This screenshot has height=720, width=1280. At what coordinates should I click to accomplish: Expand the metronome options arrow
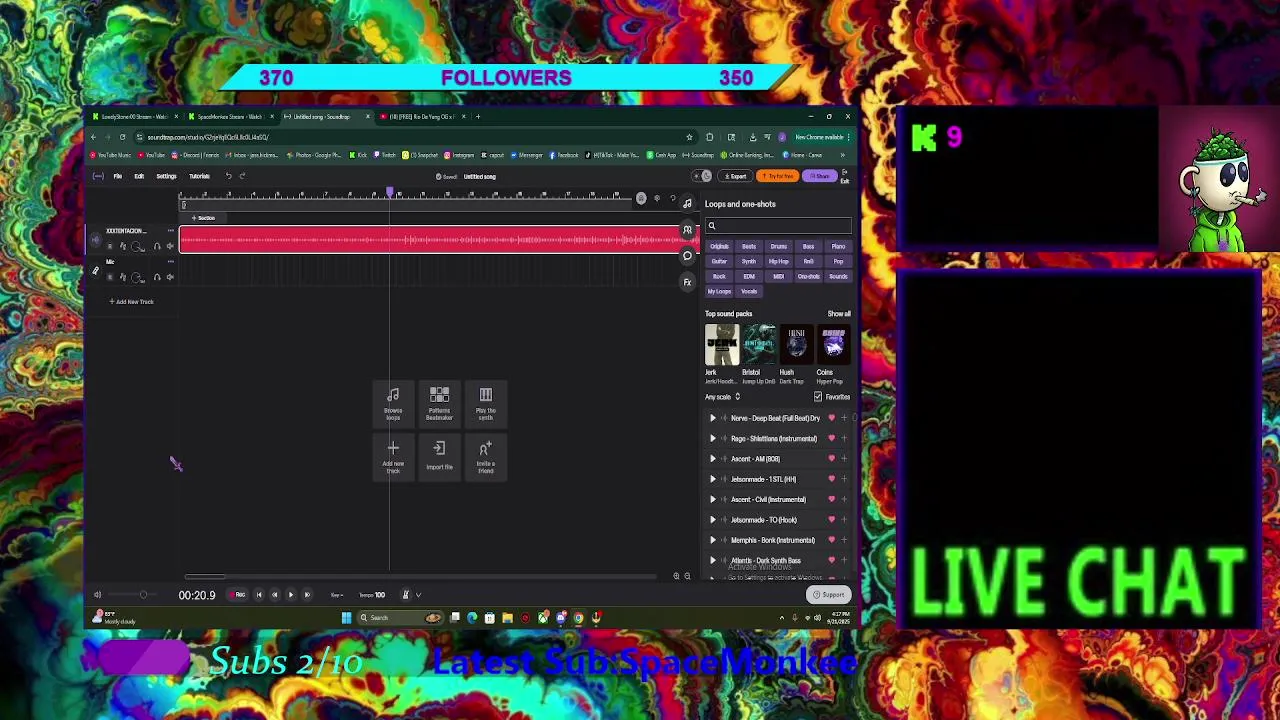[x=418, y=595]
